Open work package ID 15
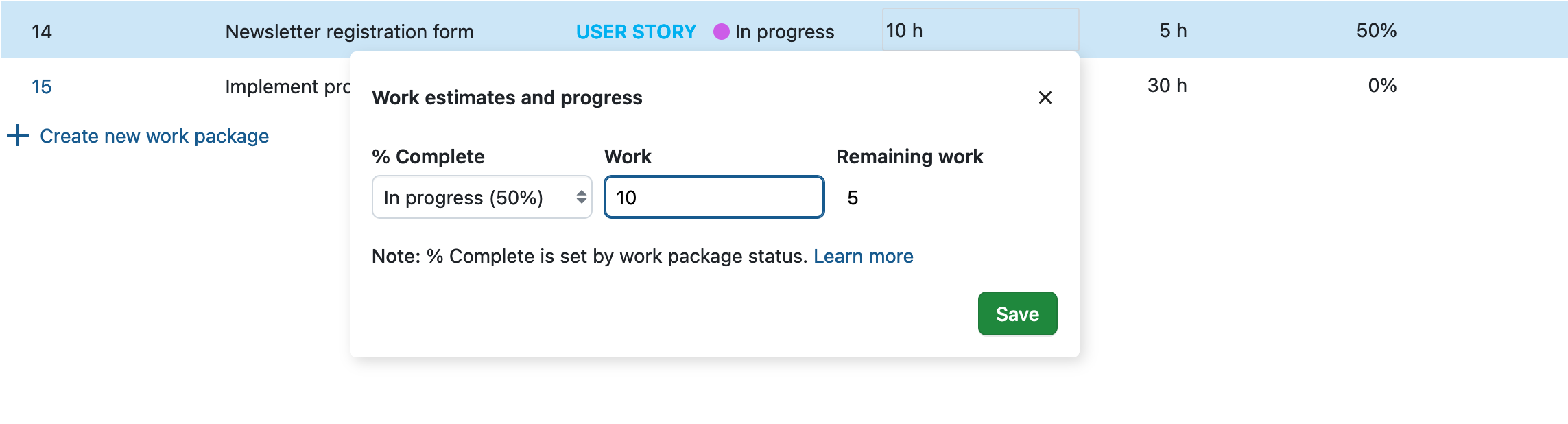The height and width of the screenshot is (424, 1568). click(42, 86)
